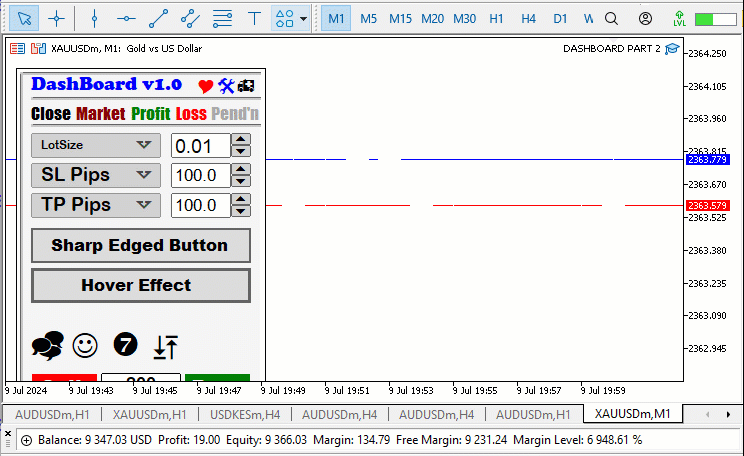Image resolution: width=744 pixels, height=456 pixels.
Task: Select the Fibonacci retracement tool
Action: click(222, 19)
